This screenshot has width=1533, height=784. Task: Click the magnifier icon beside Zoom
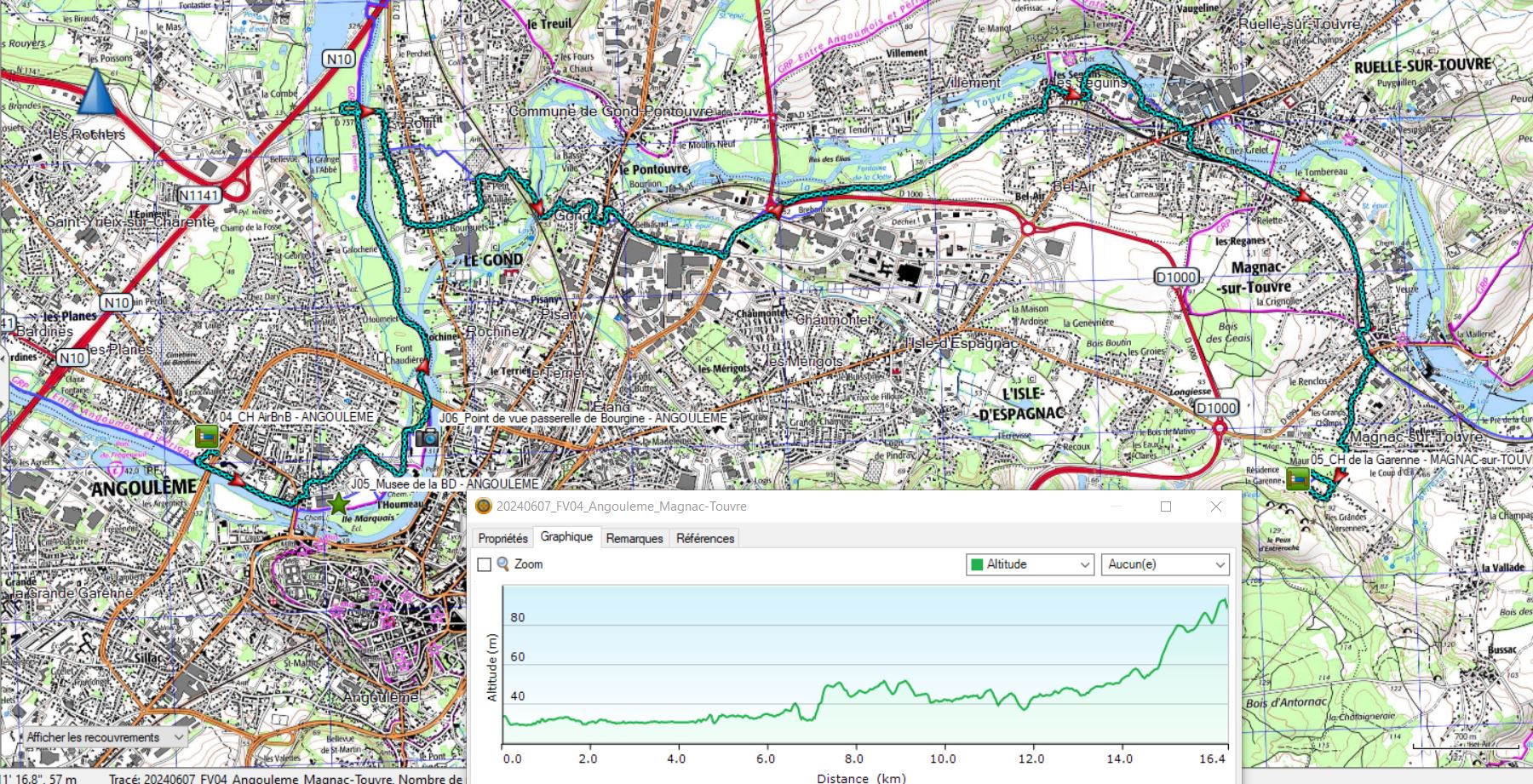pyautogui.click(x=503, y=564)
